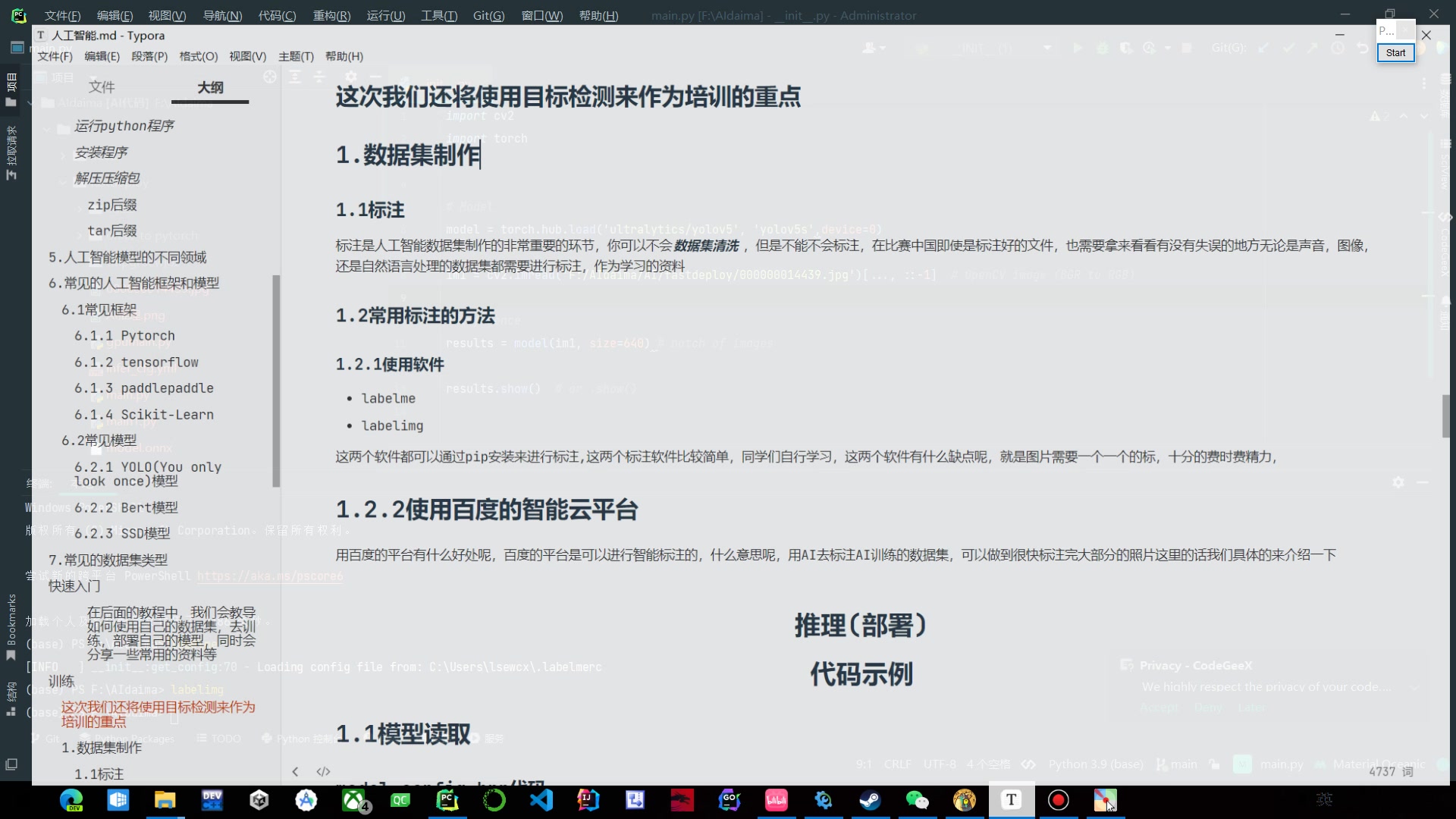The height and width of the screenshot is (819, 1456).
Task: Switch sidebar to the 文件 tab
Action: pyautogui.click(x=102, y=87)
